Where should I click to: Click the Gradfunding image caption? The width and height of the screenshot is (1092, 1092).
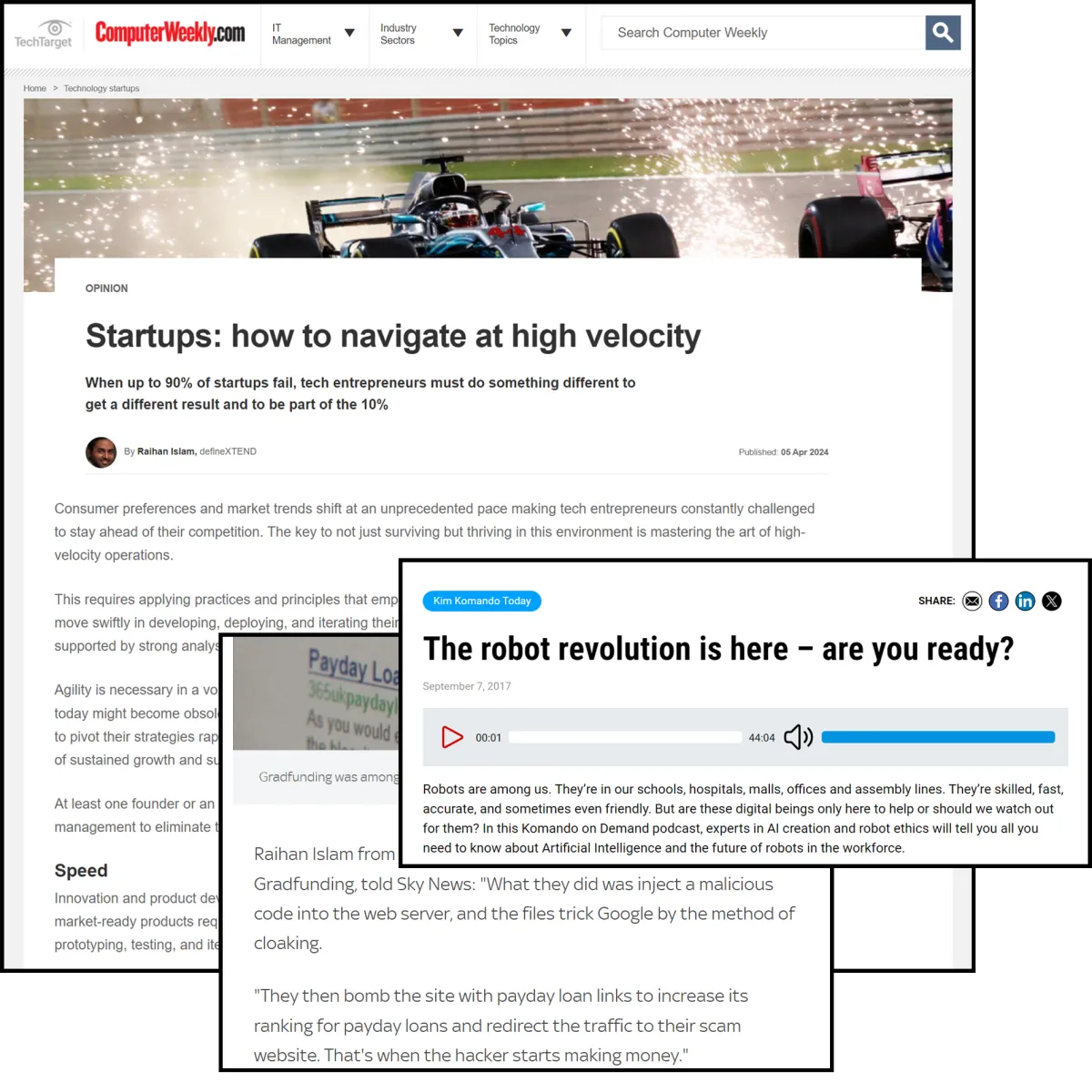click(329, 777)
